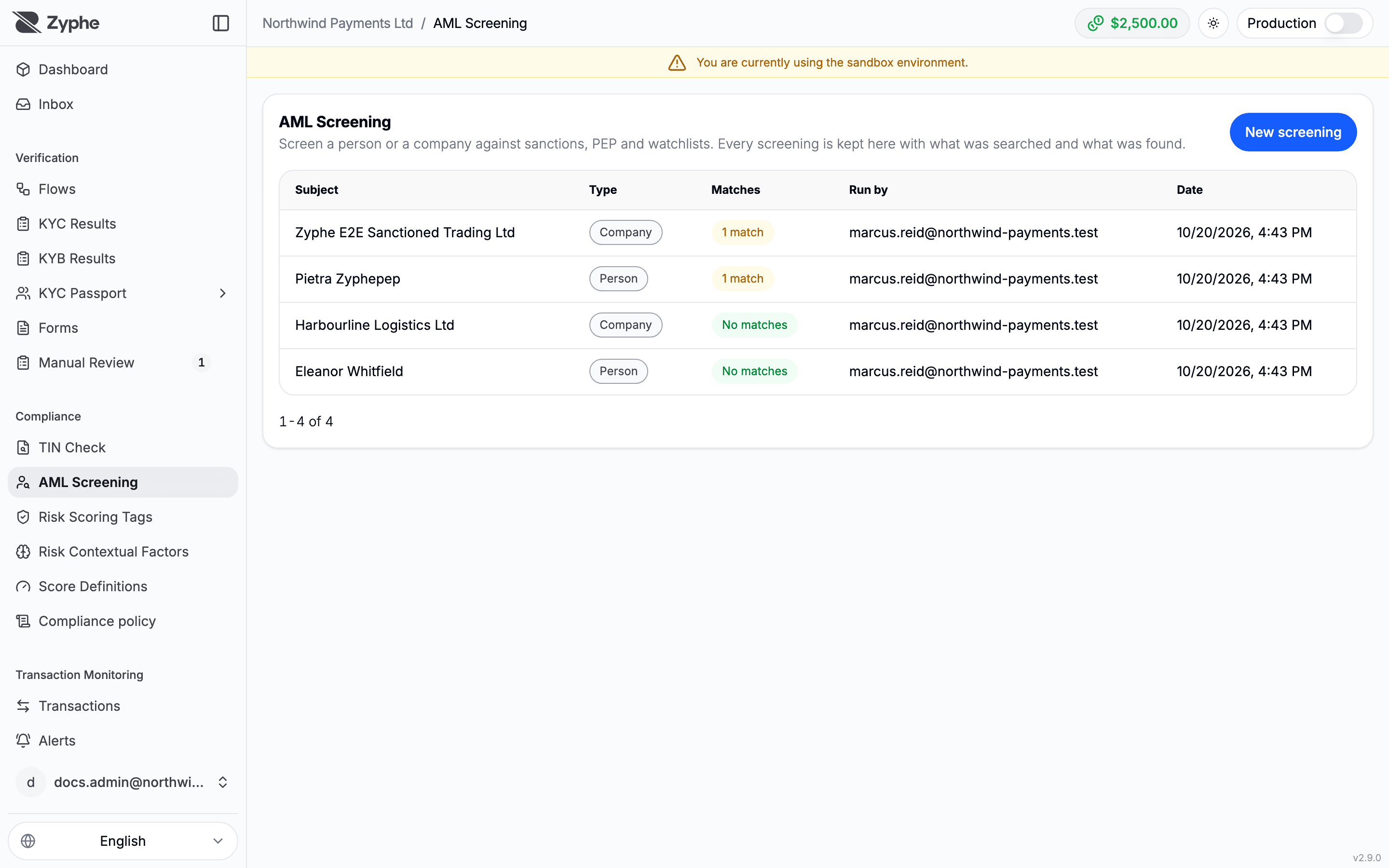Screen dimensions: 1389x868
Task: Open the docs.admin account switcher
Action: click(123, 782)
